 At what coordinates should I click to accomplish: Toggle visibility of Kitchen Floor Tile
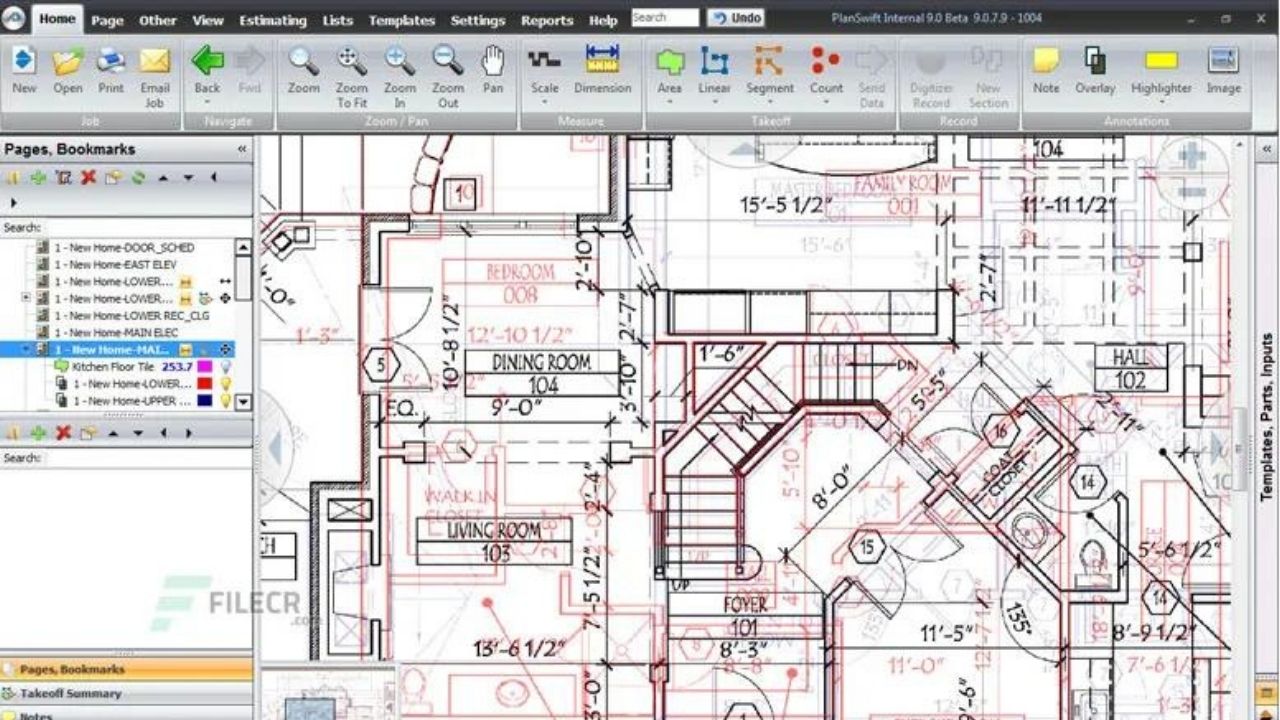pyautogui.click(x=227, y=366)
